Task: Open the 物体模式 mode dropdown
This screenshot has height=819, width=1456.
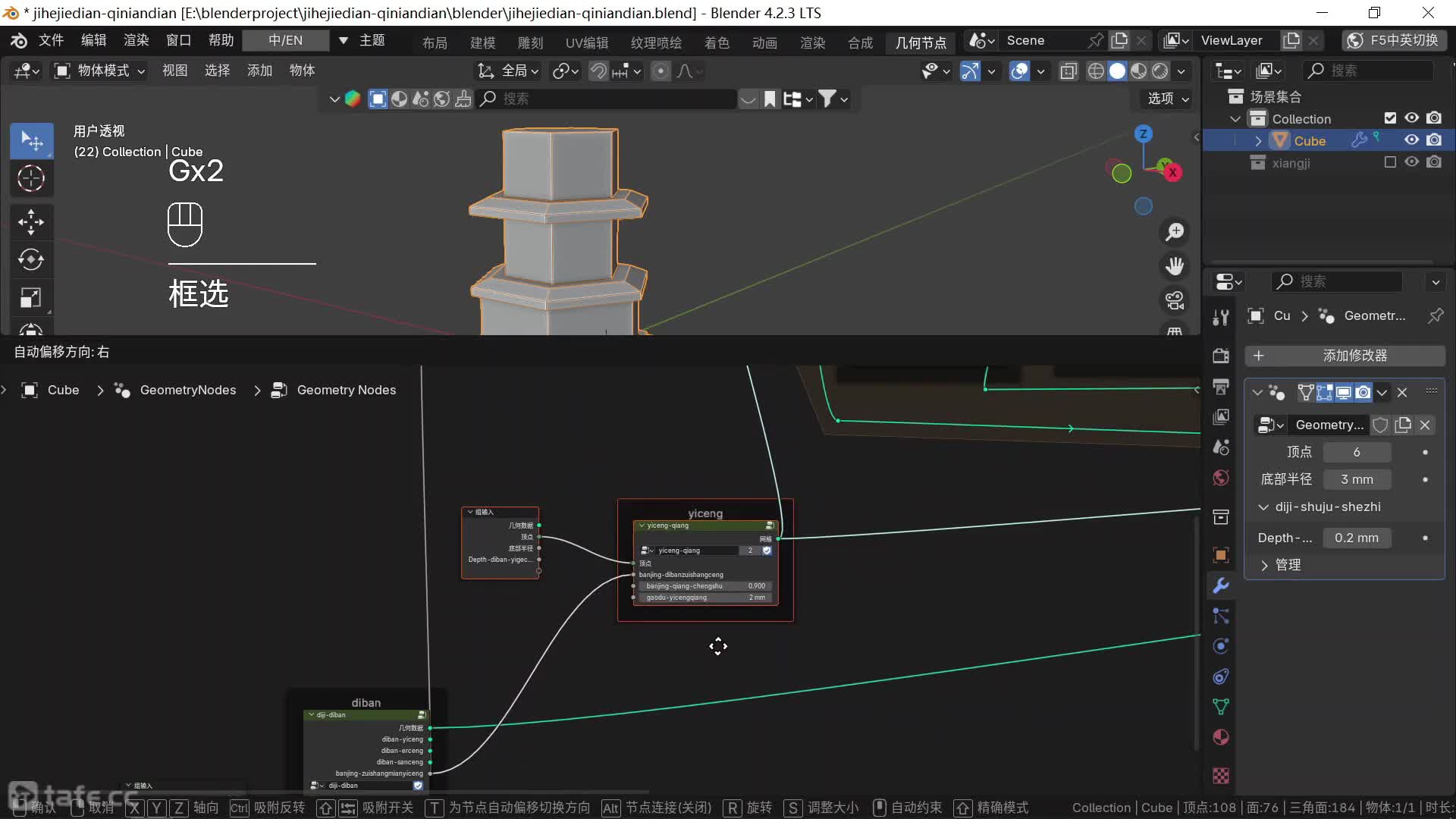Action: (x=99, y=71)
